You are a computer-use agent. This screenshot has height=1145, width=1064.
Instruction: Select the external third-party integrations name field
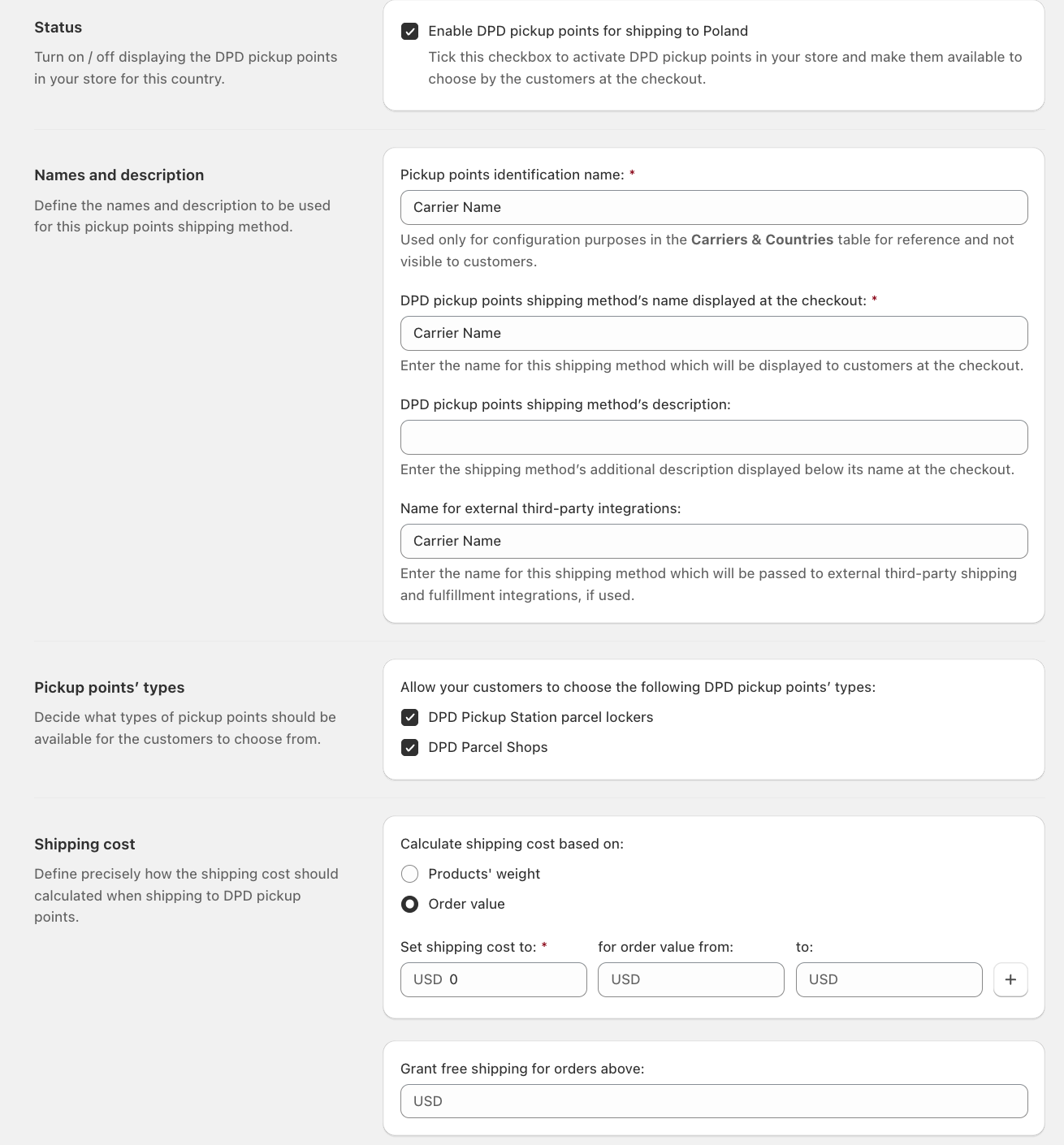714,542
